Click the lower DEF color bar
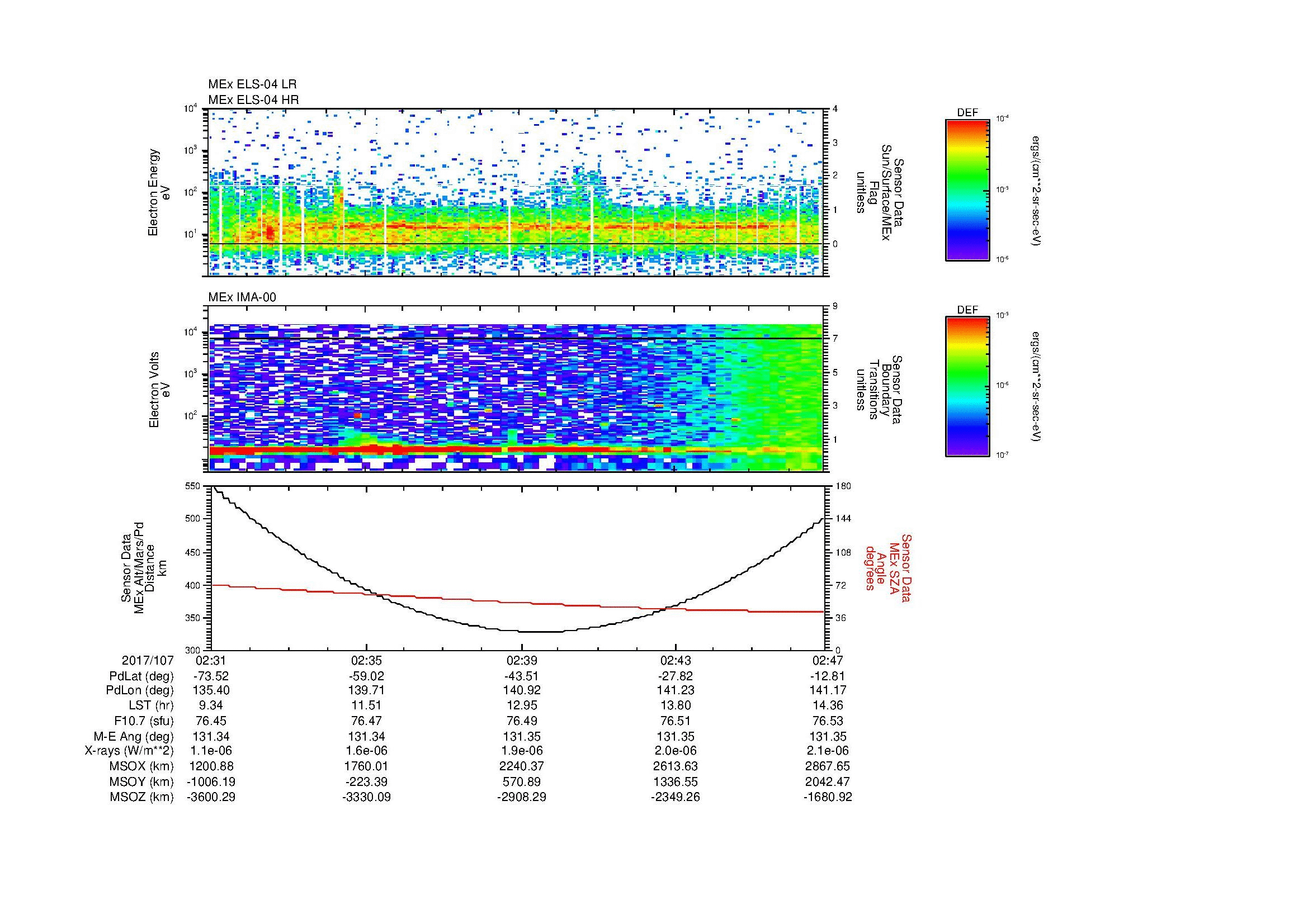The image size is (1308, 924). [967, 387]
